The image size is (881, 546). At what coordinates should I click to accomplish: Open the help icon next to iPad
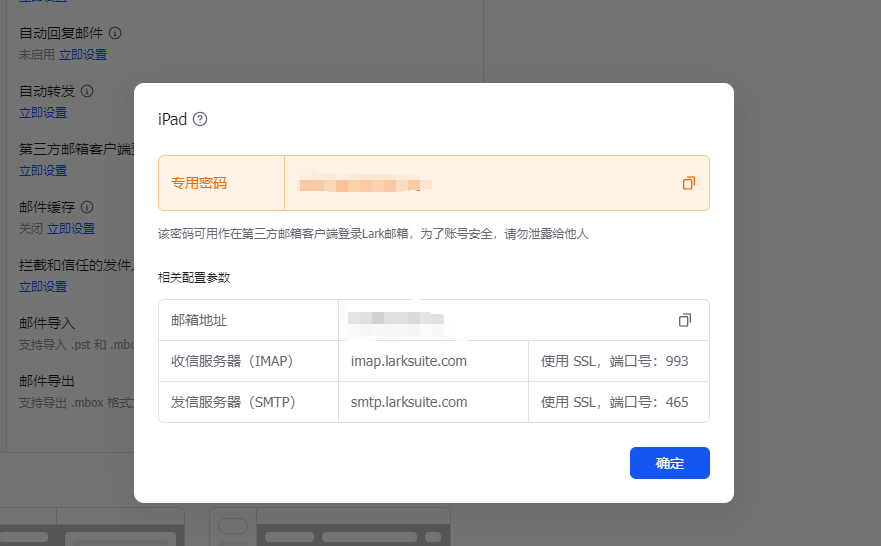coord(200,119)
